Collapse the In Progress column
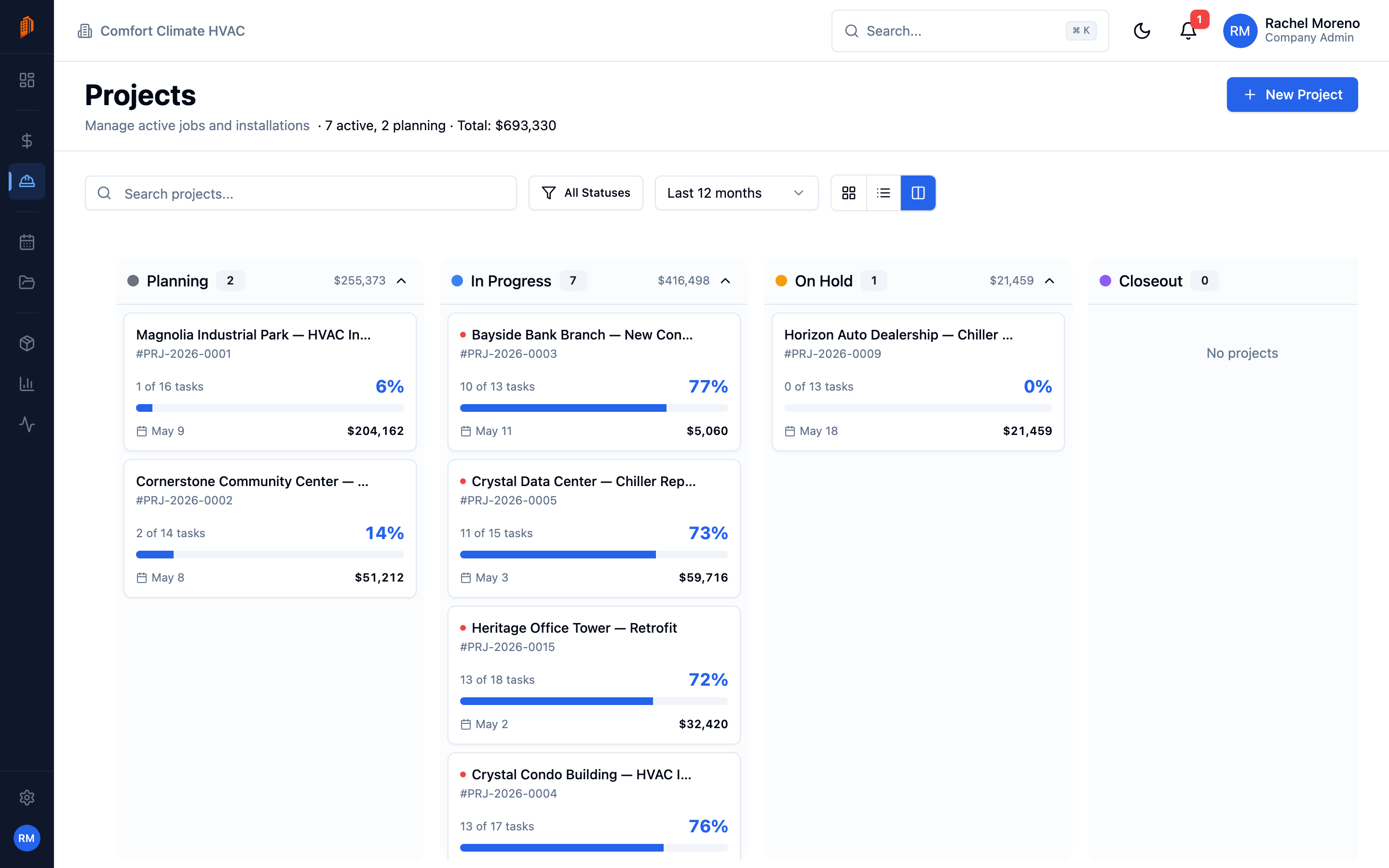Screen dimensions: 1389x868 point(725,281)
